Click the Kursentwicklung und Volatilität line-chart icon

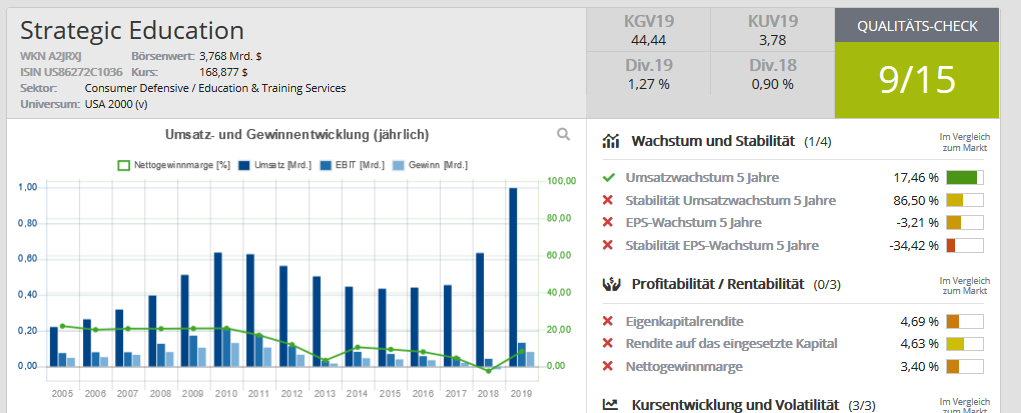tap(610, 405)
